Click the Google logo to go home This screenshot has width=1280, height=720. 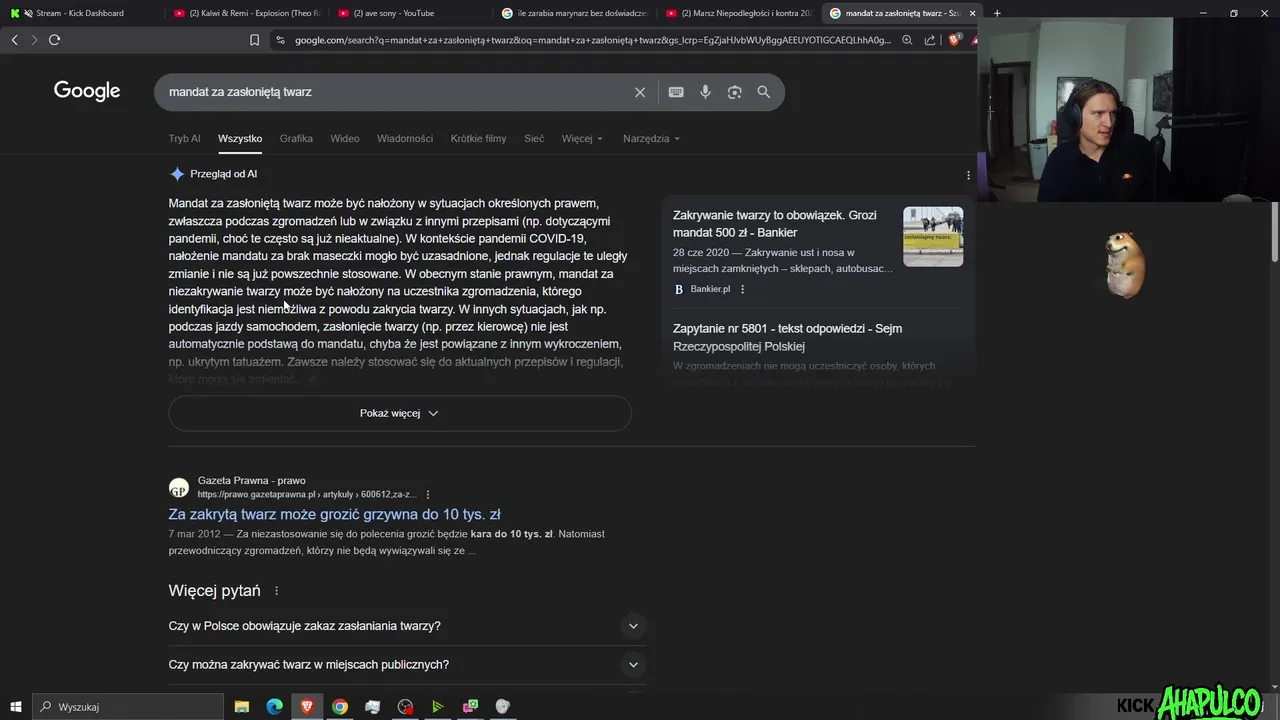[87, 91]
